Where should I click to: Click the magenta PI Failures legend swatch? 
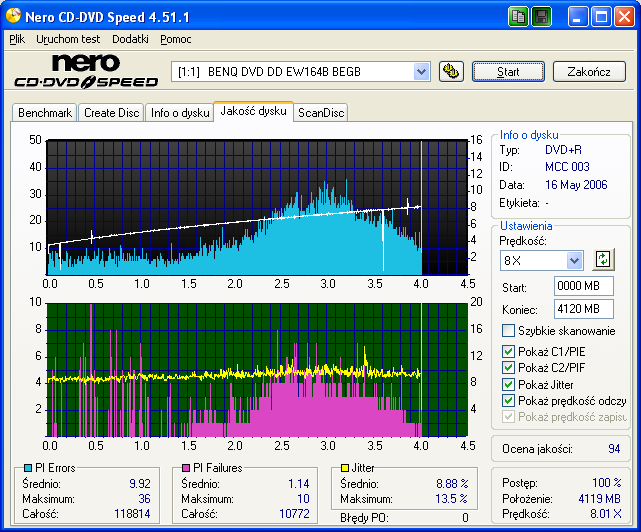186,467
